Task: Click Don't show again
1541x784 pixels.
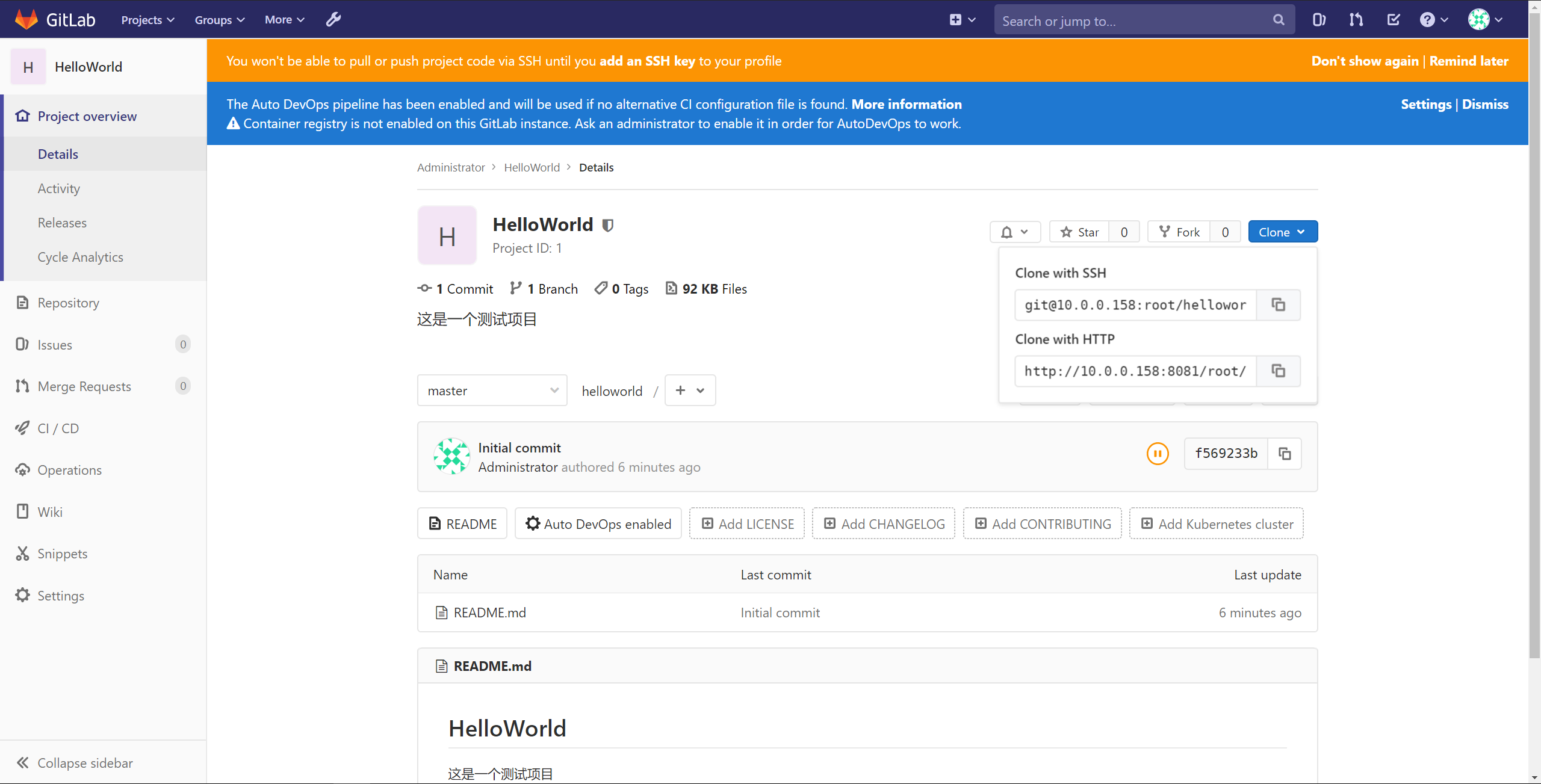Action: click(x=1365, y=61)
